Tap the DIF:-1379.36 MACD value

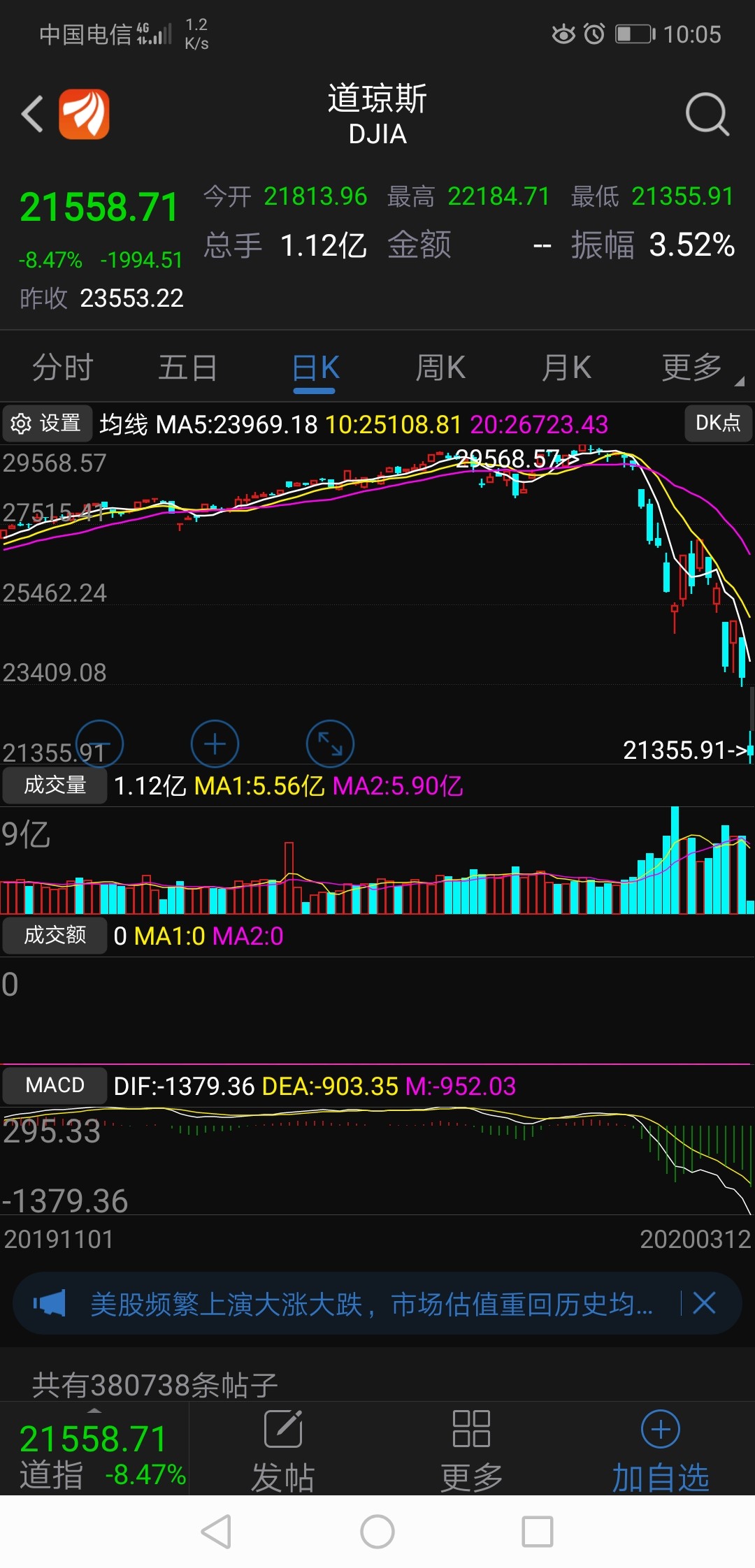pos(184,1086)
